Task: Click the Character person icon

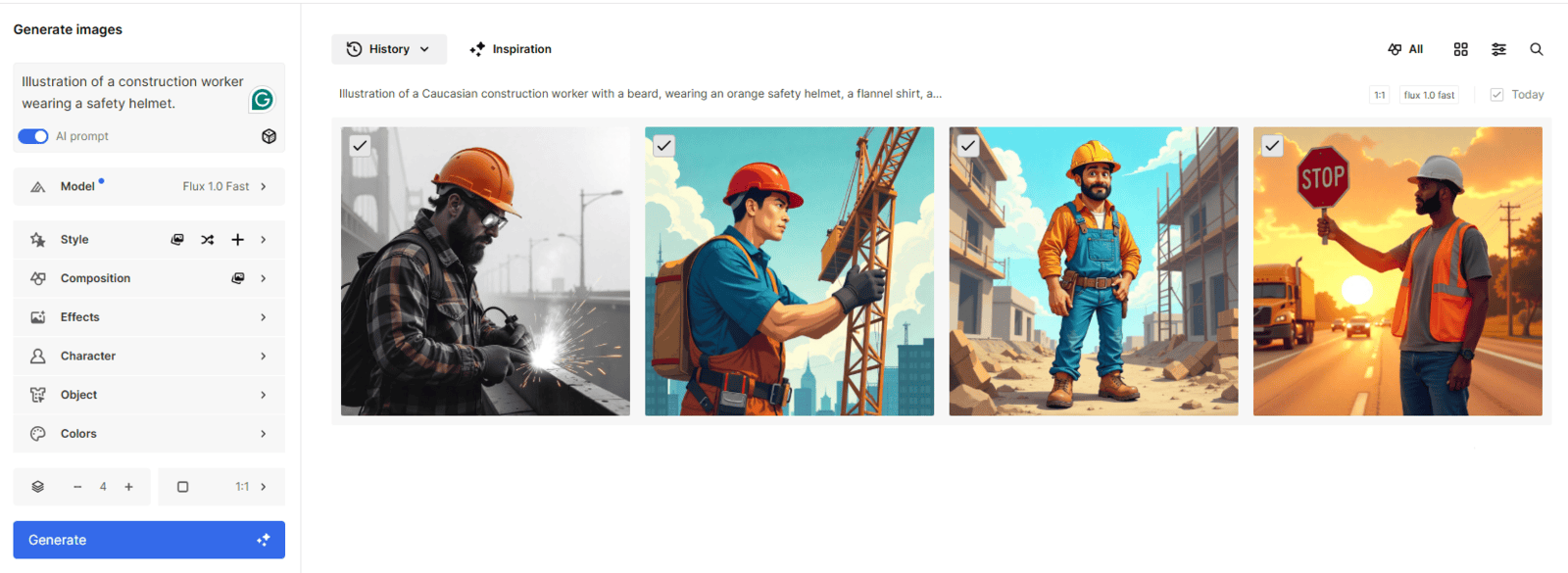Action: point(38,356)
